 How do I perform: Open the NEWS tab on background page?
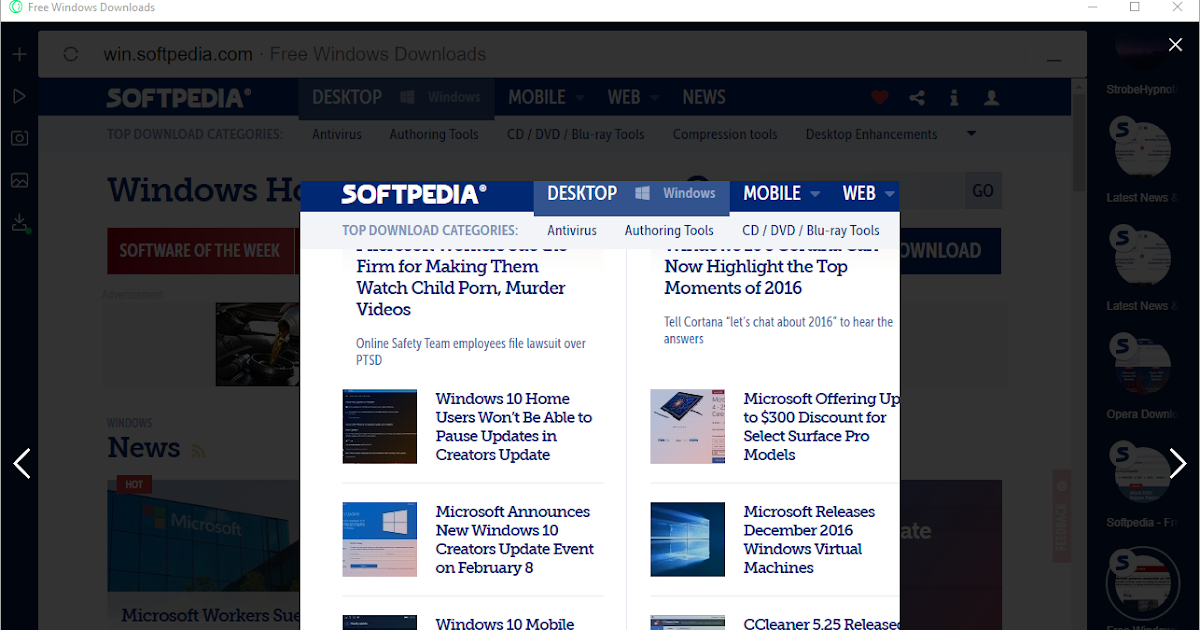point(704,97)
